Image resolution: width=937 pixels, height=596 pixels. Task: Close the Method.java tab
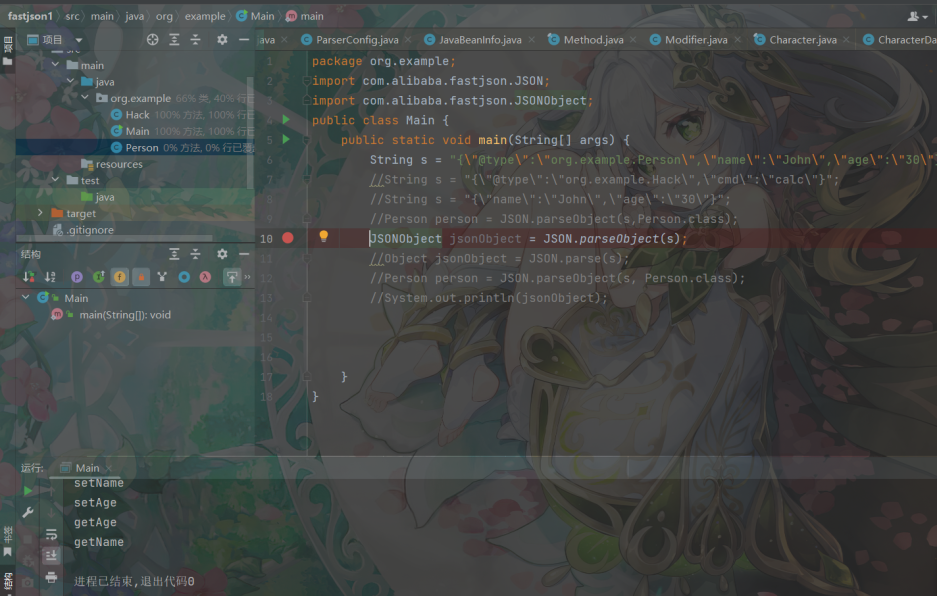pos(633,40)
